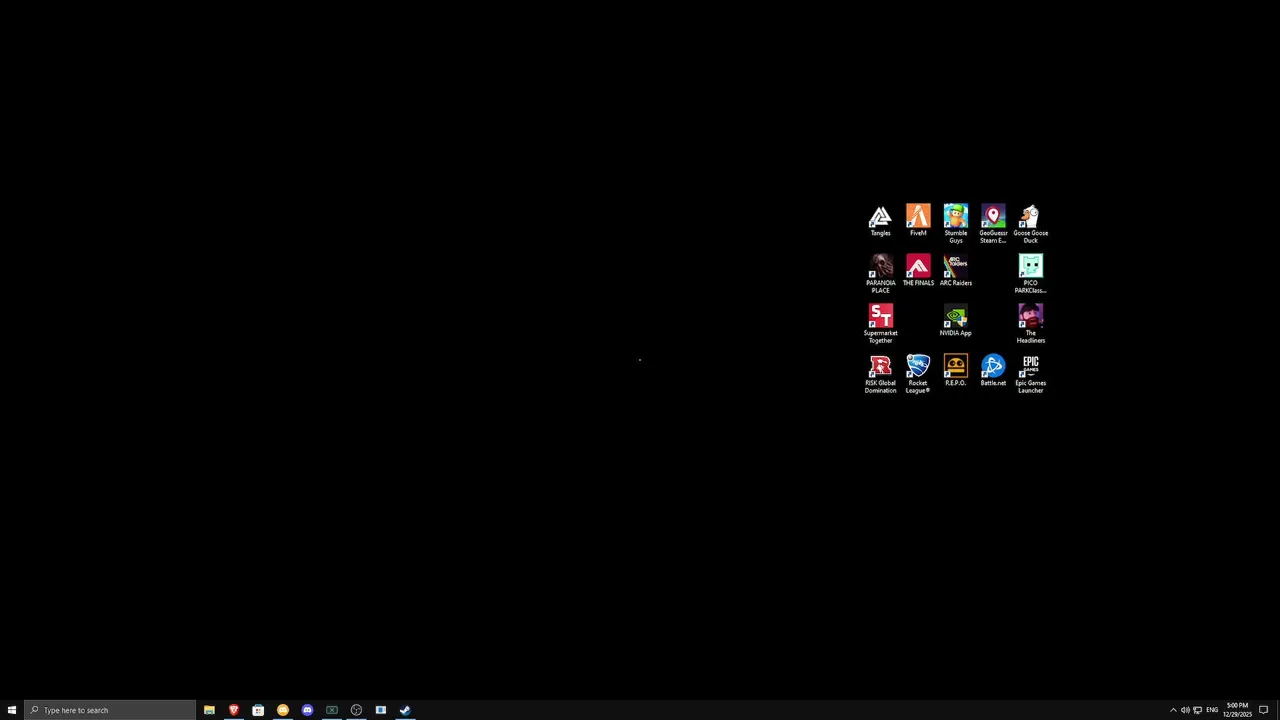Select the PARANOIA PLACE desktop icon
The image size is (1280, 720).
click(x=880, y=275)
